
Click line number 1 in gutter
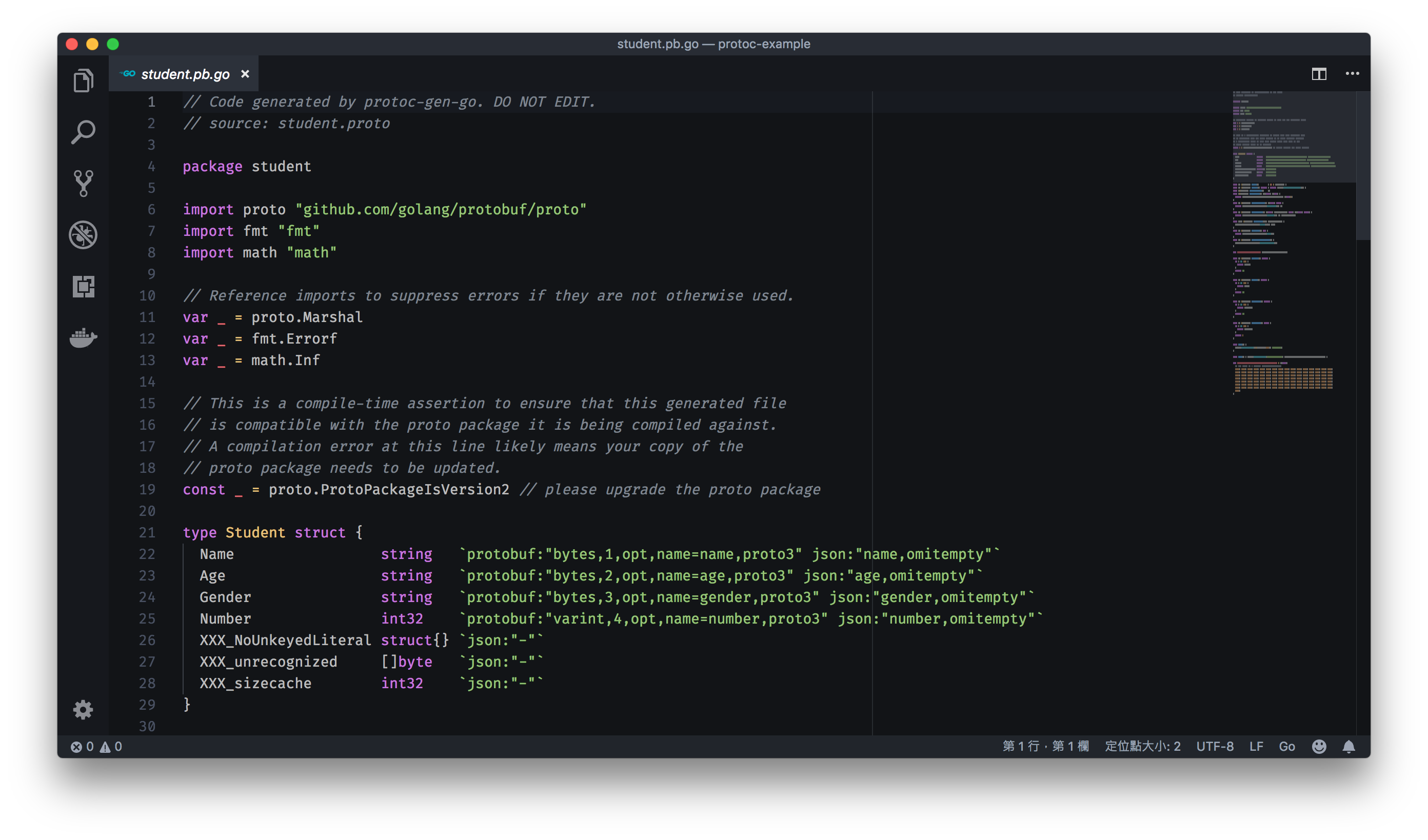coord(151,102)
